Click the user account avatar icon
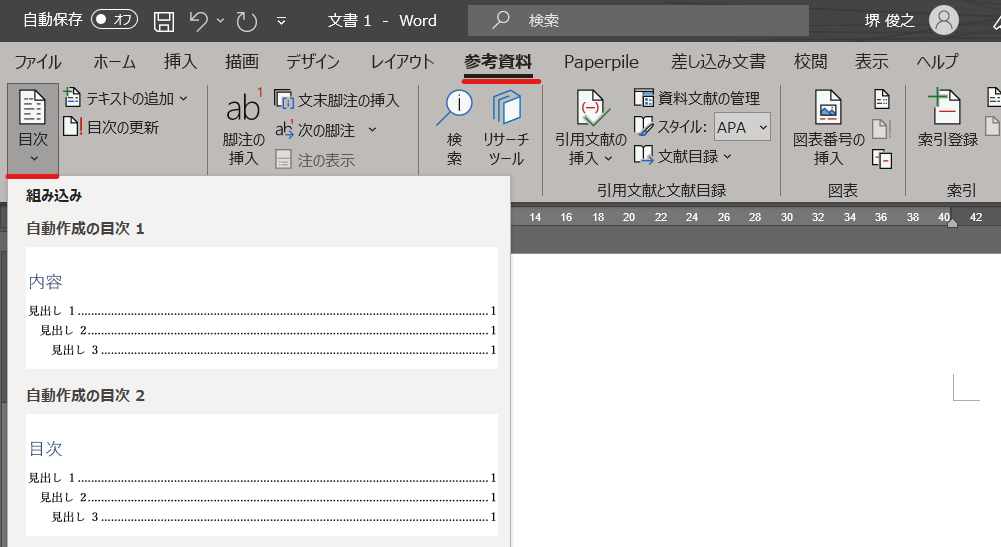This screenshot has height=547, width=1001. pos(944,20)
